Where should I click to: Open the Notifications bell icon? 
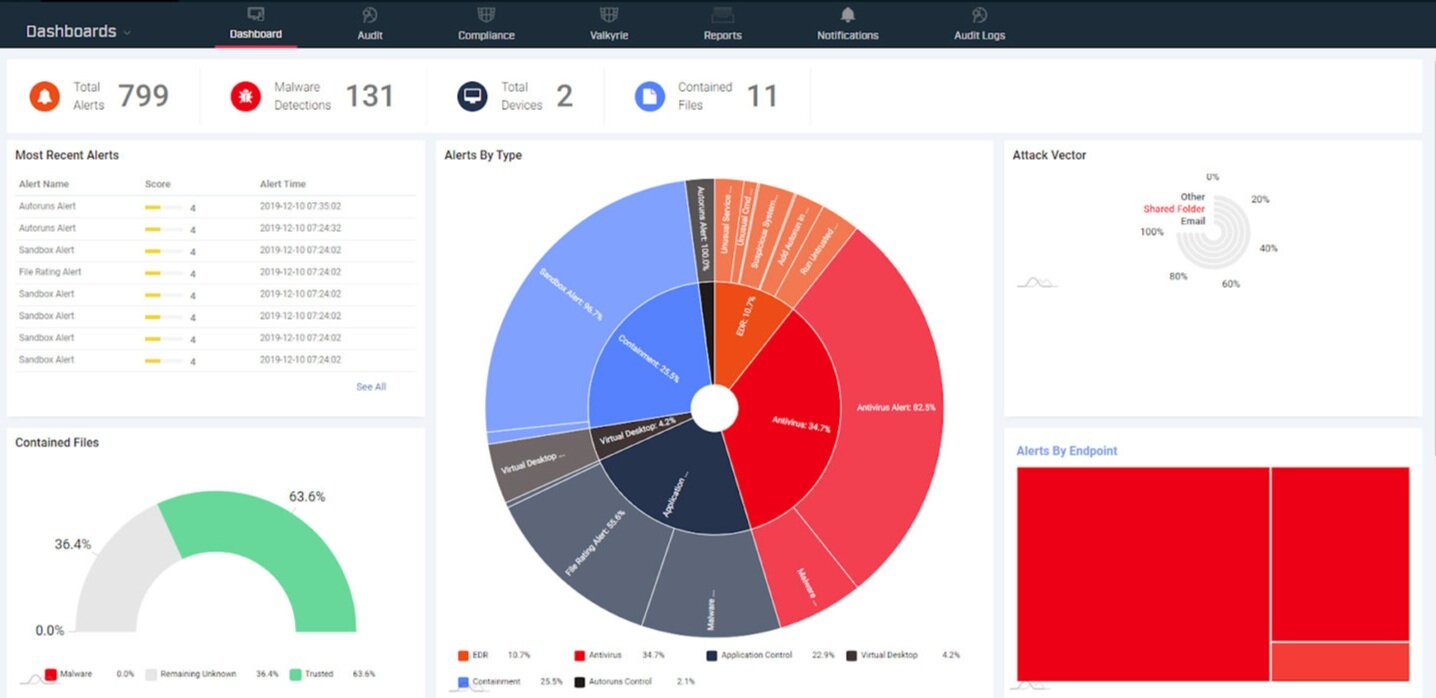tap(848, 15)
